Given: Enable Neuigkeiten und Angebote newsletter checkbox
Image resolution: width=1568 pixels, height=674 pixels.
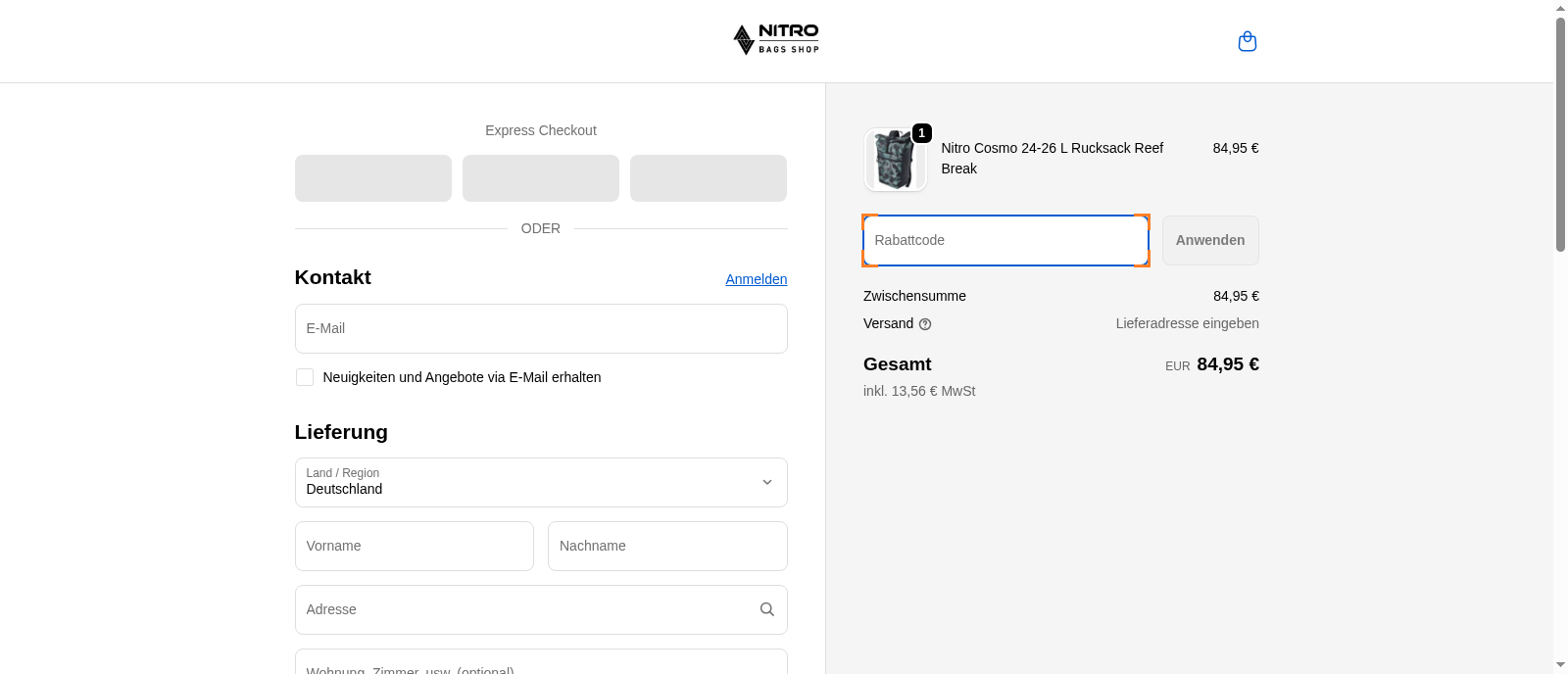Looking at the screenshot, I should click(305, 377).
